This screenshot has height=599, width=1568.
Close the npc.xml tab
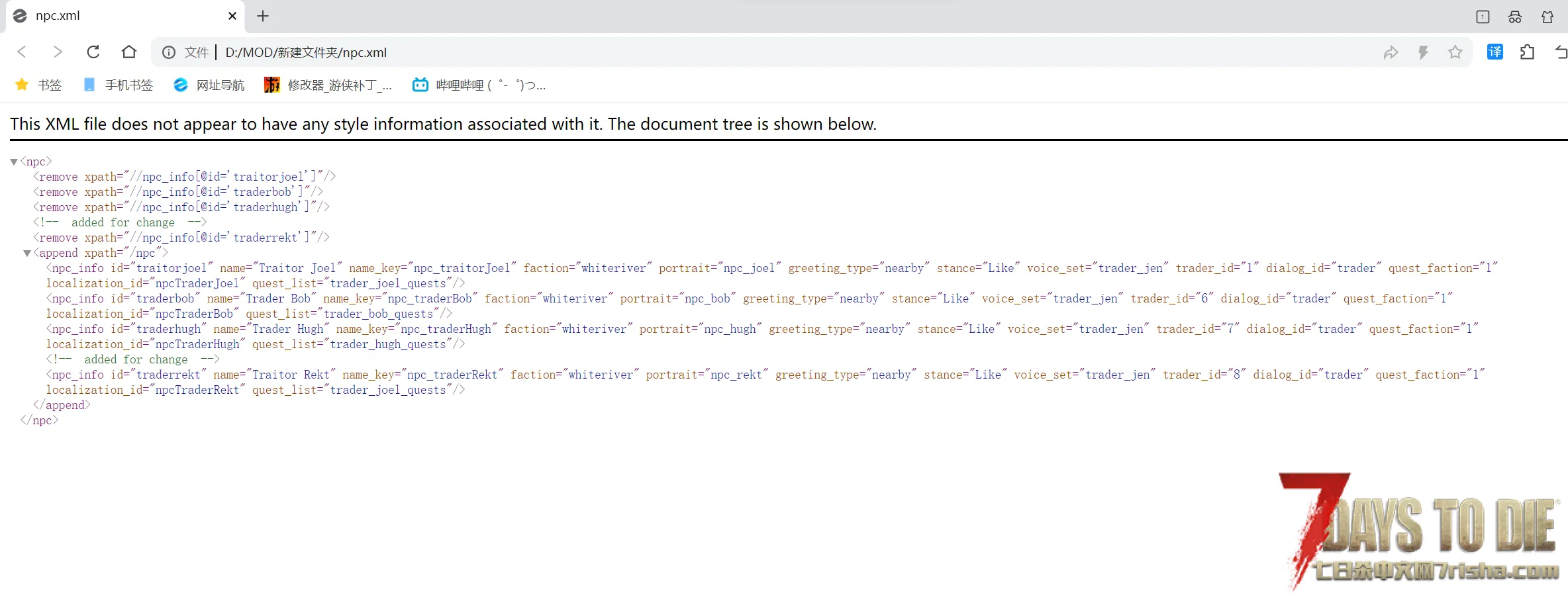click(x=232, y=16)
